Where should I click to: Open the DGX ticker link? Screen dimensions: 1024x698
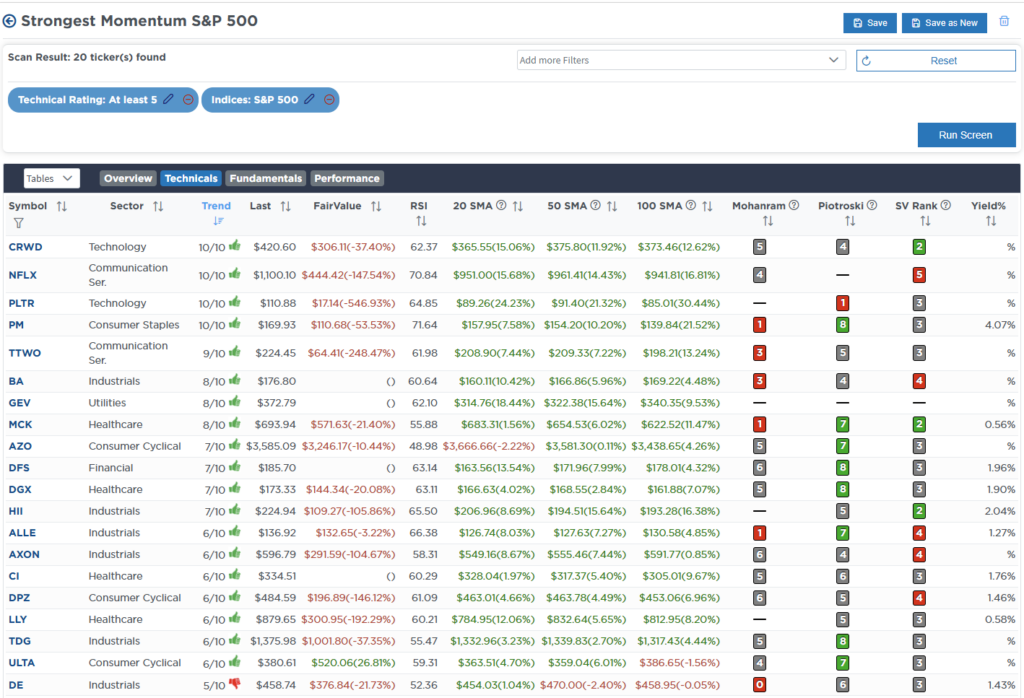click(x=20, y=489)
